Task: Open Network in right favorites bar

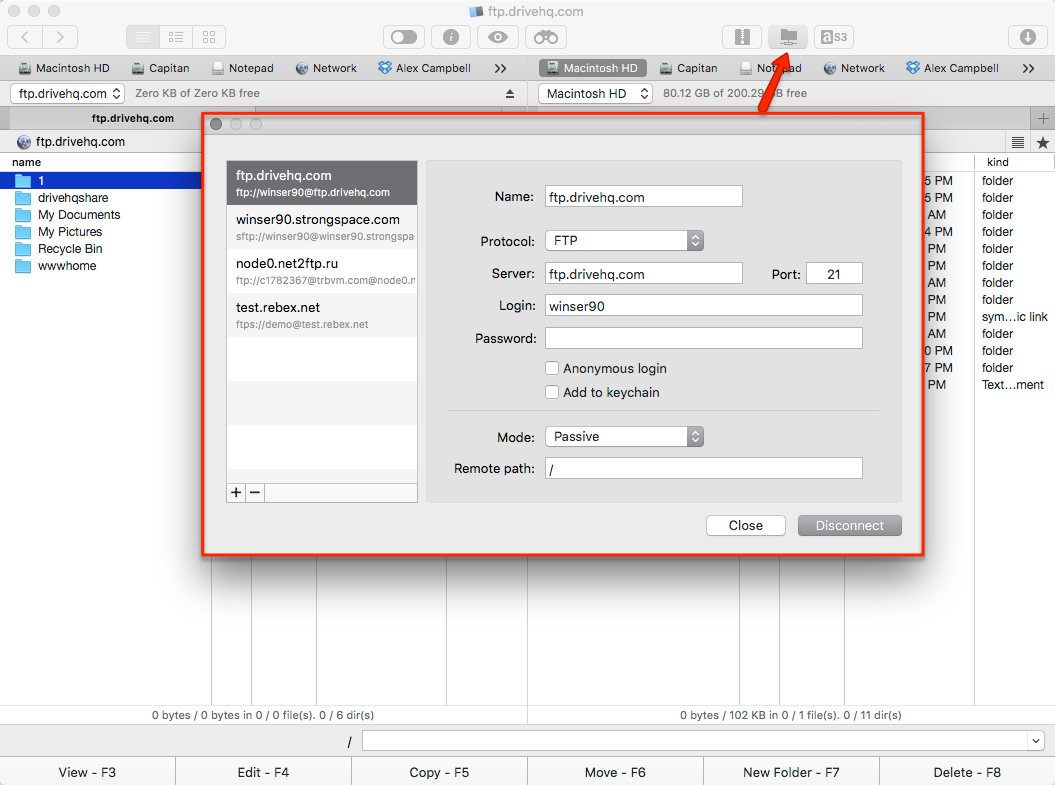Action: click(854, 68)
